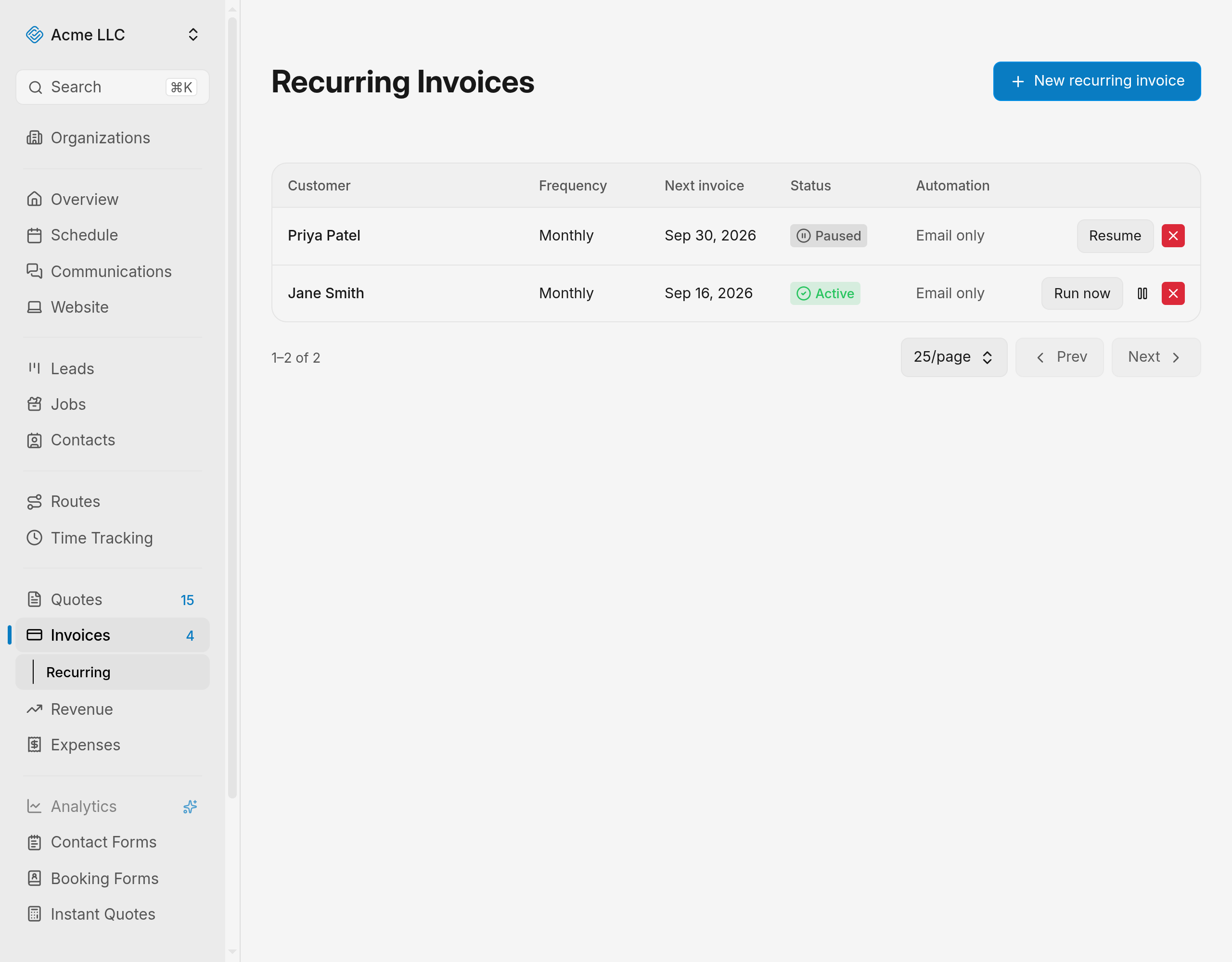Viewport: 1232px width, 962px height.
Task: Click the Contact Forms clipboard icon
Action: (x=35, y=842)
